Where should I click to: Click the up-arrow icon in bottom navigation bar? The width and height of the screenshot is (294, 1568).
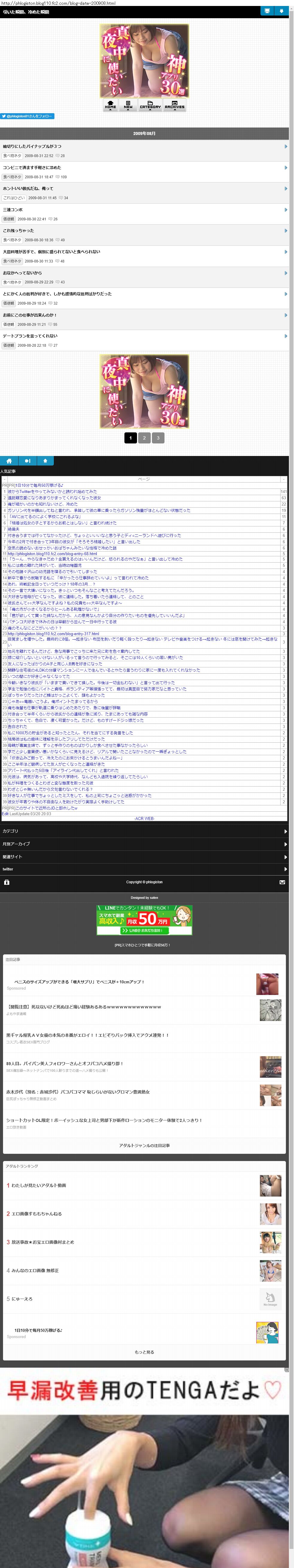[45, 461]
